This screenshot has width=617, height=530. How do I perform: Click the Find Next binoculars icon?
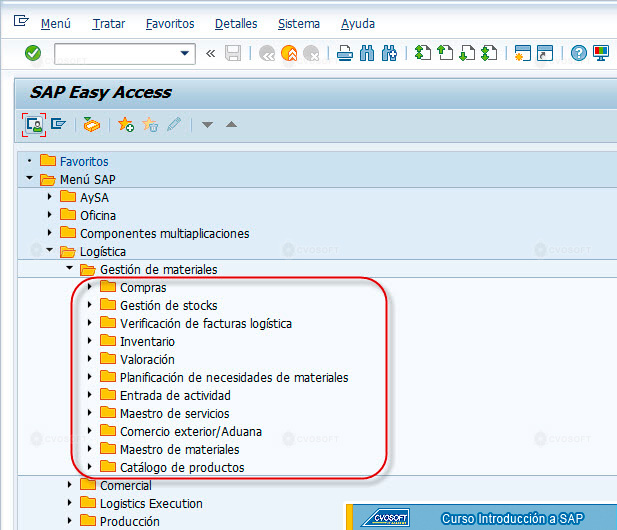(x=389, y=53)
